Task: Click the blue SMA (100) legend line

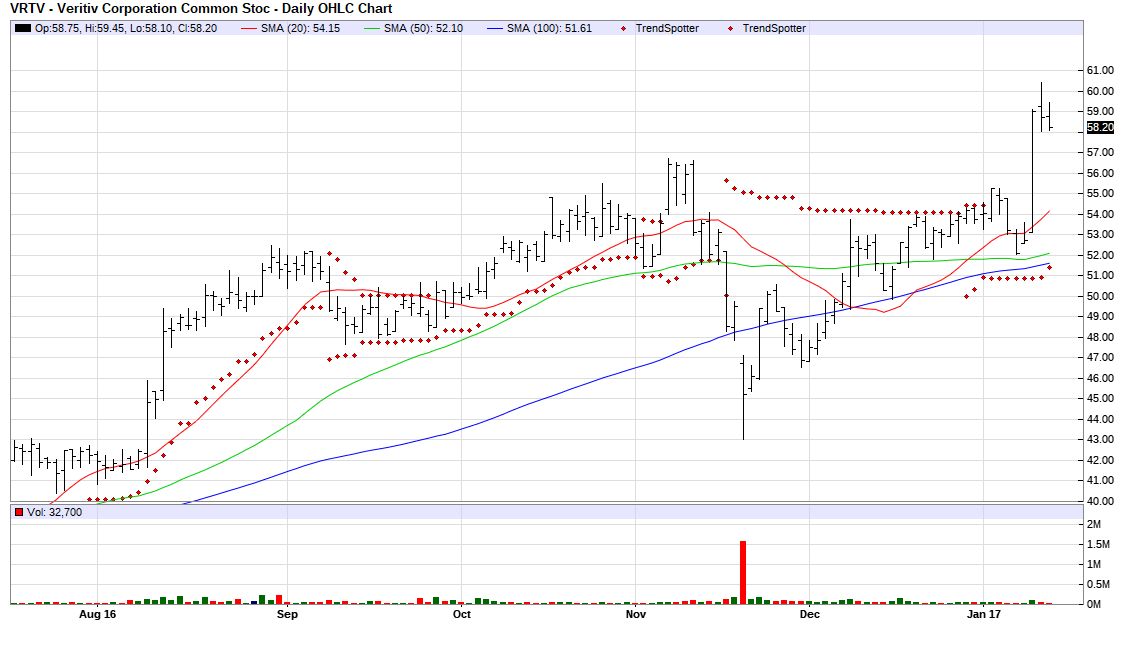Action: pos(494,29)
